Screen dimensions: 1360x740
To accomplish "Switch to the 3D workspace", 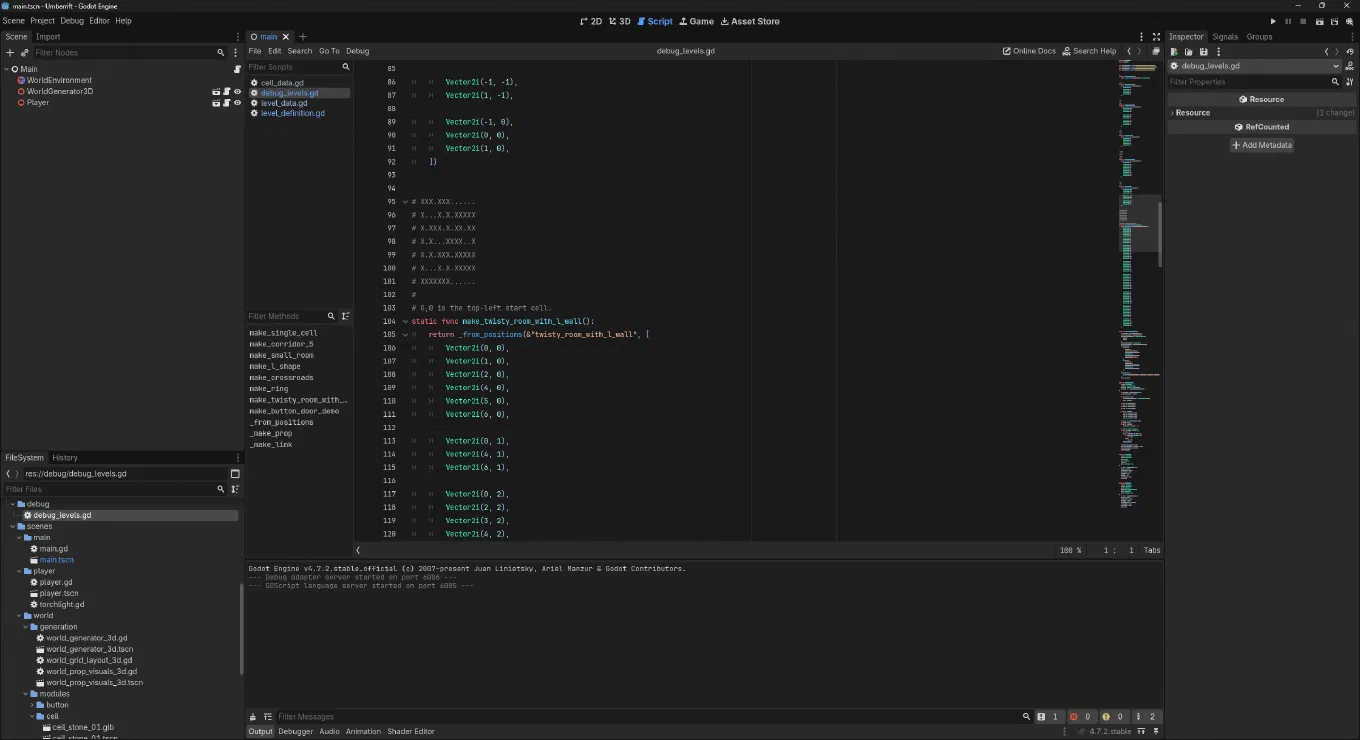I will click(x=620, y=21).
